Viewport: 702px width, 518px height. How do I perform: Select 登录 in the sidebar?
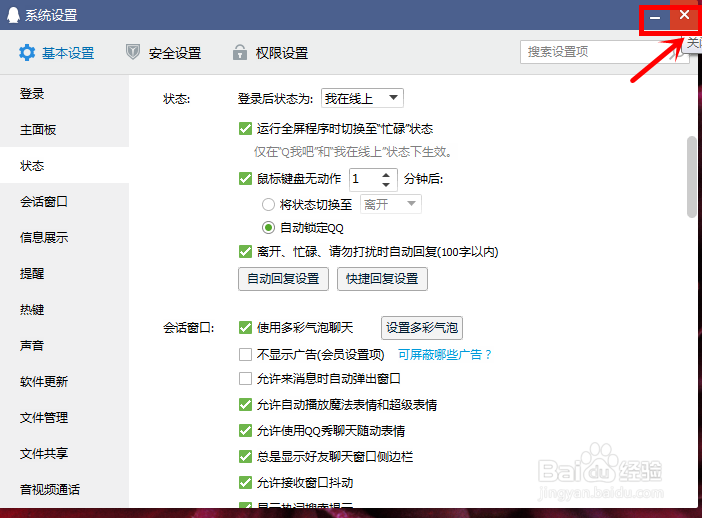pos(64,94)
